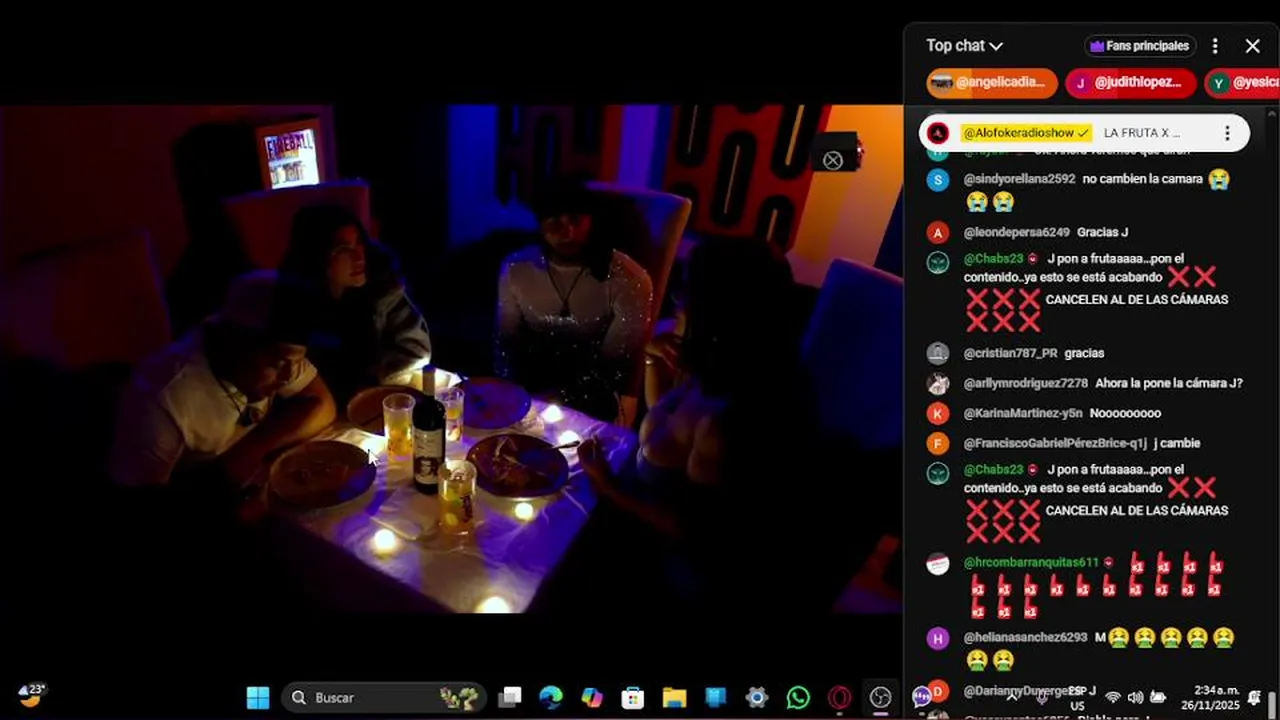The image size is (1280, 720).
Task: Open Opera browser from the taskbar
Action: pyautogui.click(x=839, y=697)
